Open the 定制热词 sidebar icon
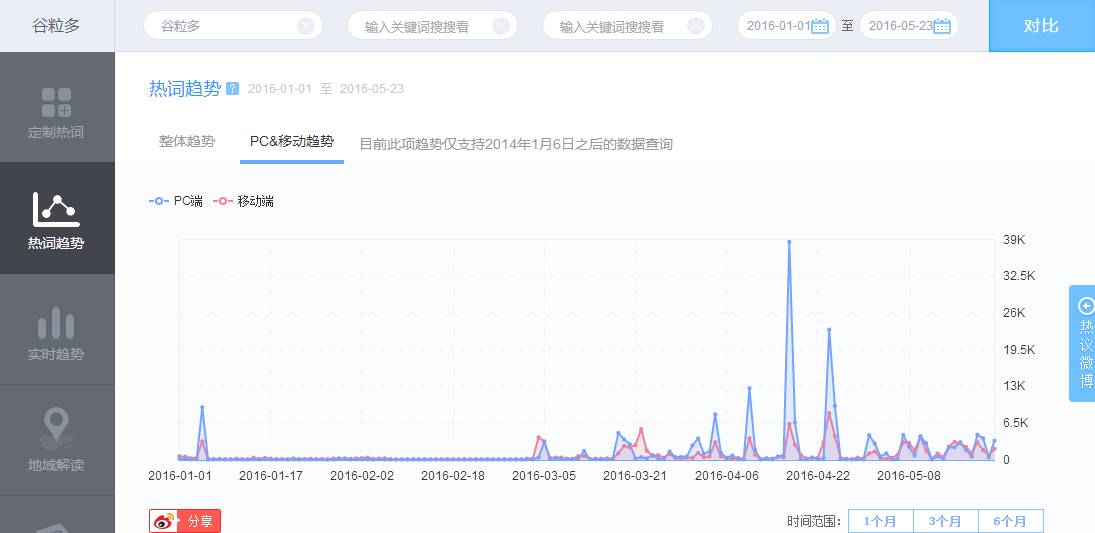 click(56, 103)
